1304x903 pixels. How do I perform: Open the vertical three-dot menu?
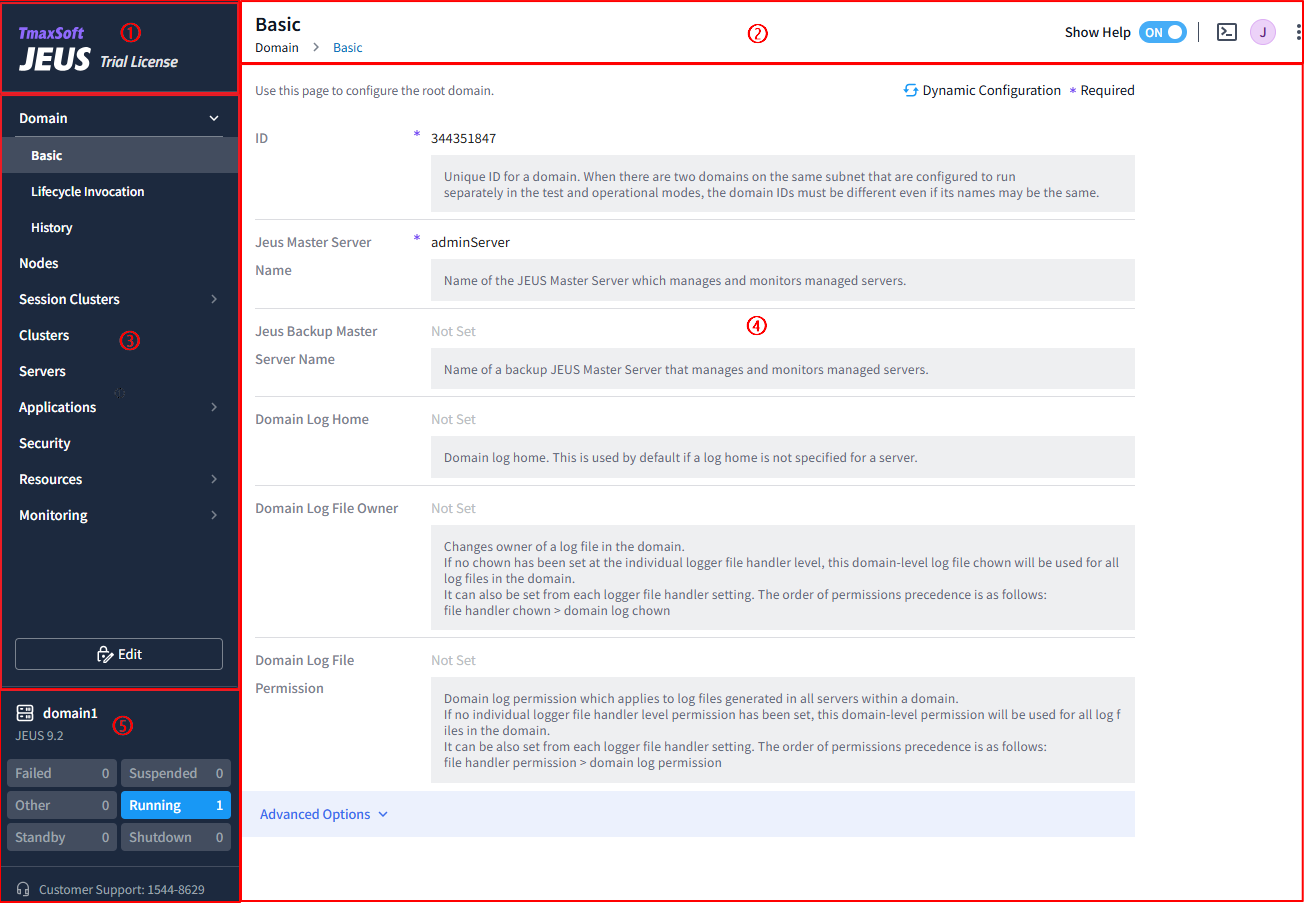1298,32
